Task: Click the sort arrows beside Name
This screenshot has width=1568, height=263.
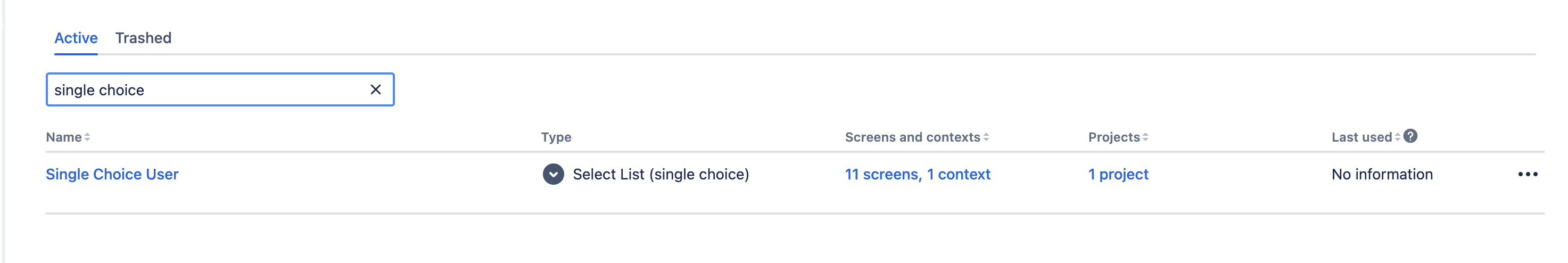Action: (x=88, y=137)
